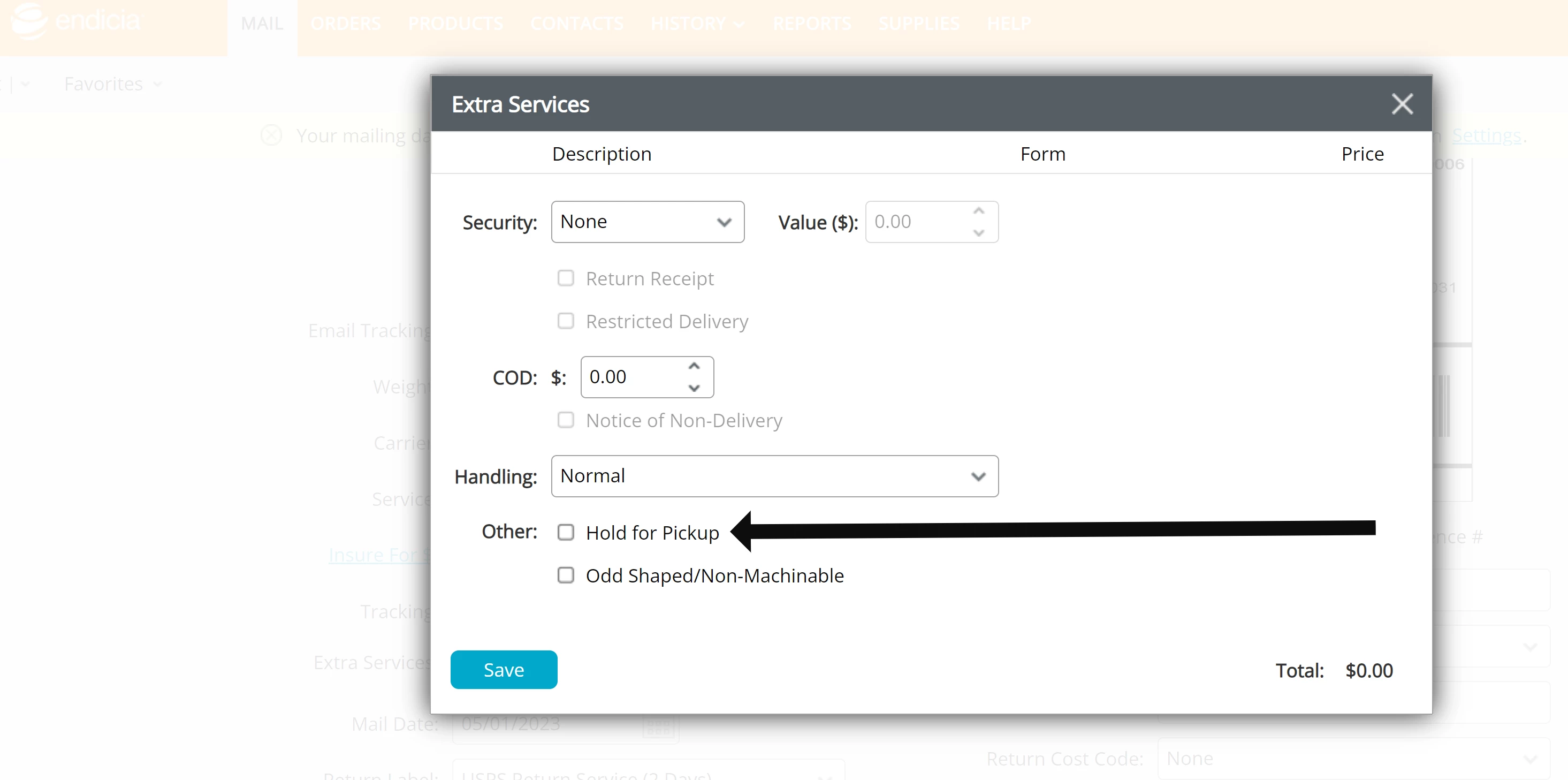Expand the Handling dropdown set to Normal
Image resolution: width=1568 pixels, height=780 pixels.
pos(774,476)
